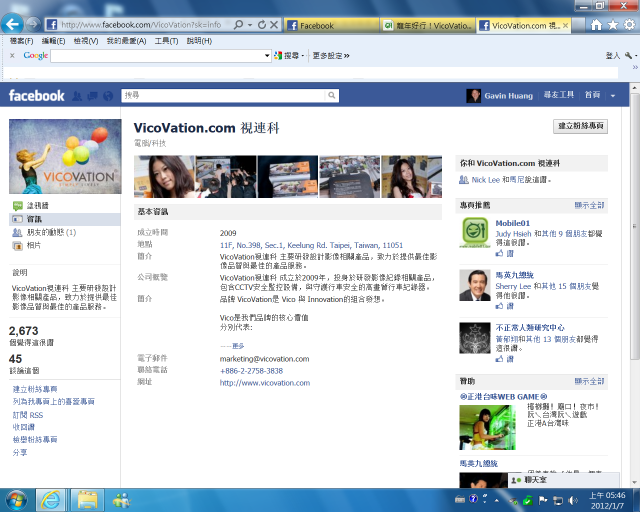This screenshot has width=640, height=512.
Task: Click the refresh icon in the address bar
Action: click(x=262, y=25)
